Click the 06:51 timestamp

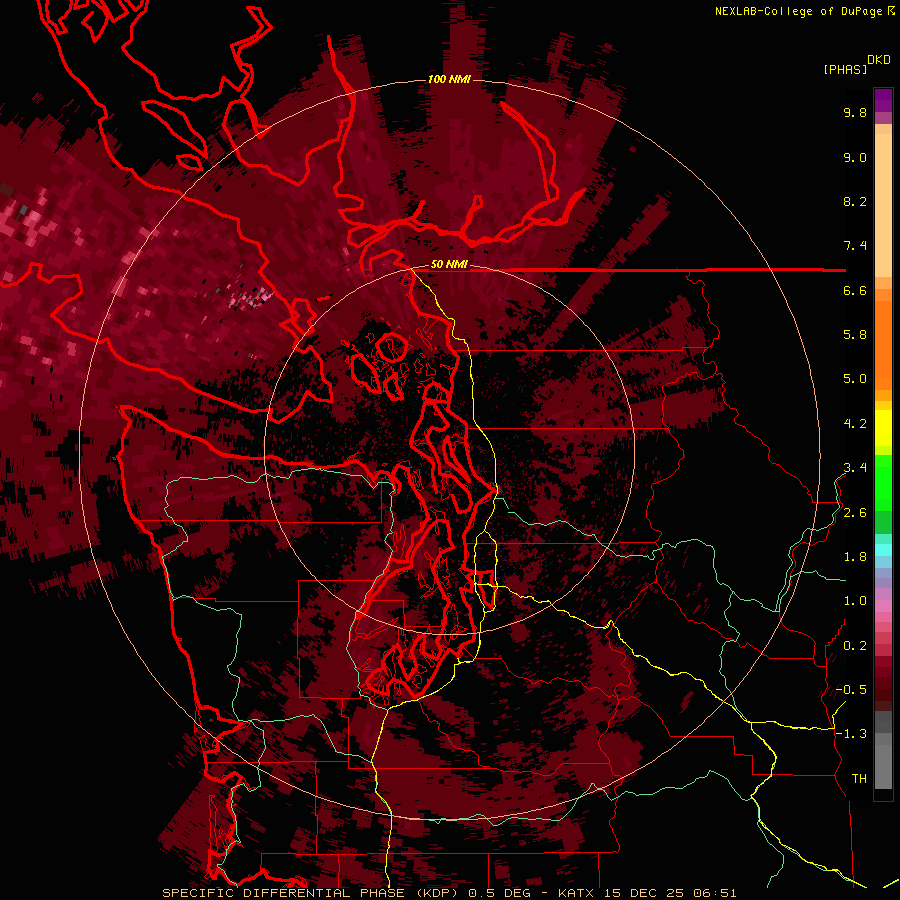coord(715,893)
